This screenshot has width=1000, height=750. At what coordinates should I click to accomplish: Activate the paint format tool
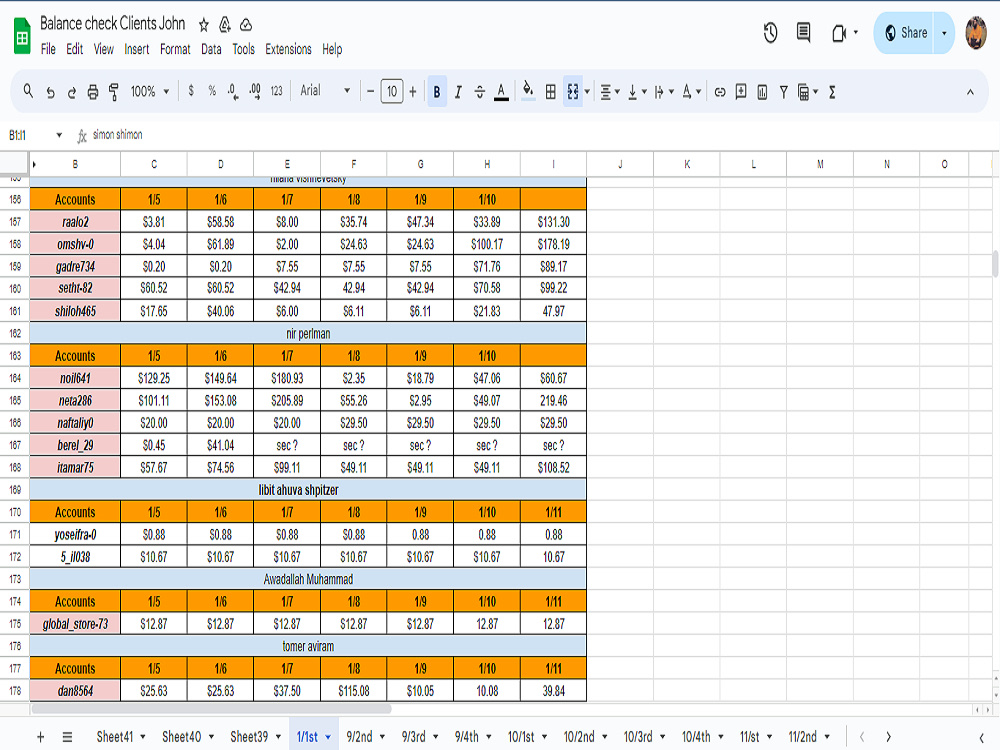click(x=114, y=92)
